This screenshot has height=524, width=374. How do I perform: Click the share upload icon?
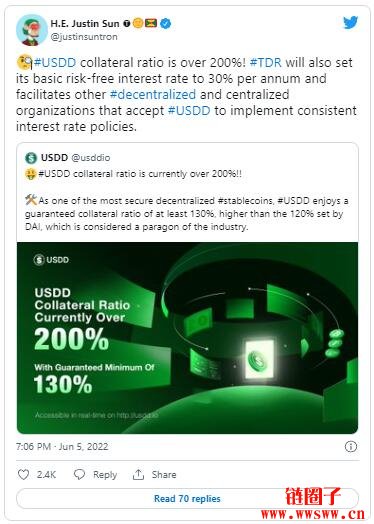pyautogui.click(x=138, y=474)
